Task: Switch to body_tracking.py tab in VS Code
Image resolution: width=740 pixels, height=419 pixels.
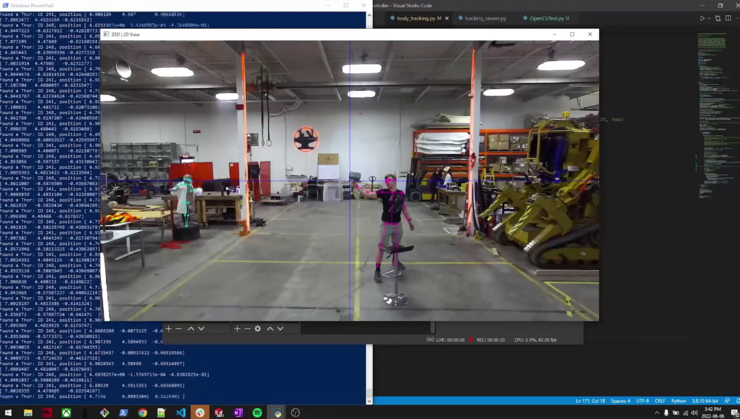Action: point(418,18)
